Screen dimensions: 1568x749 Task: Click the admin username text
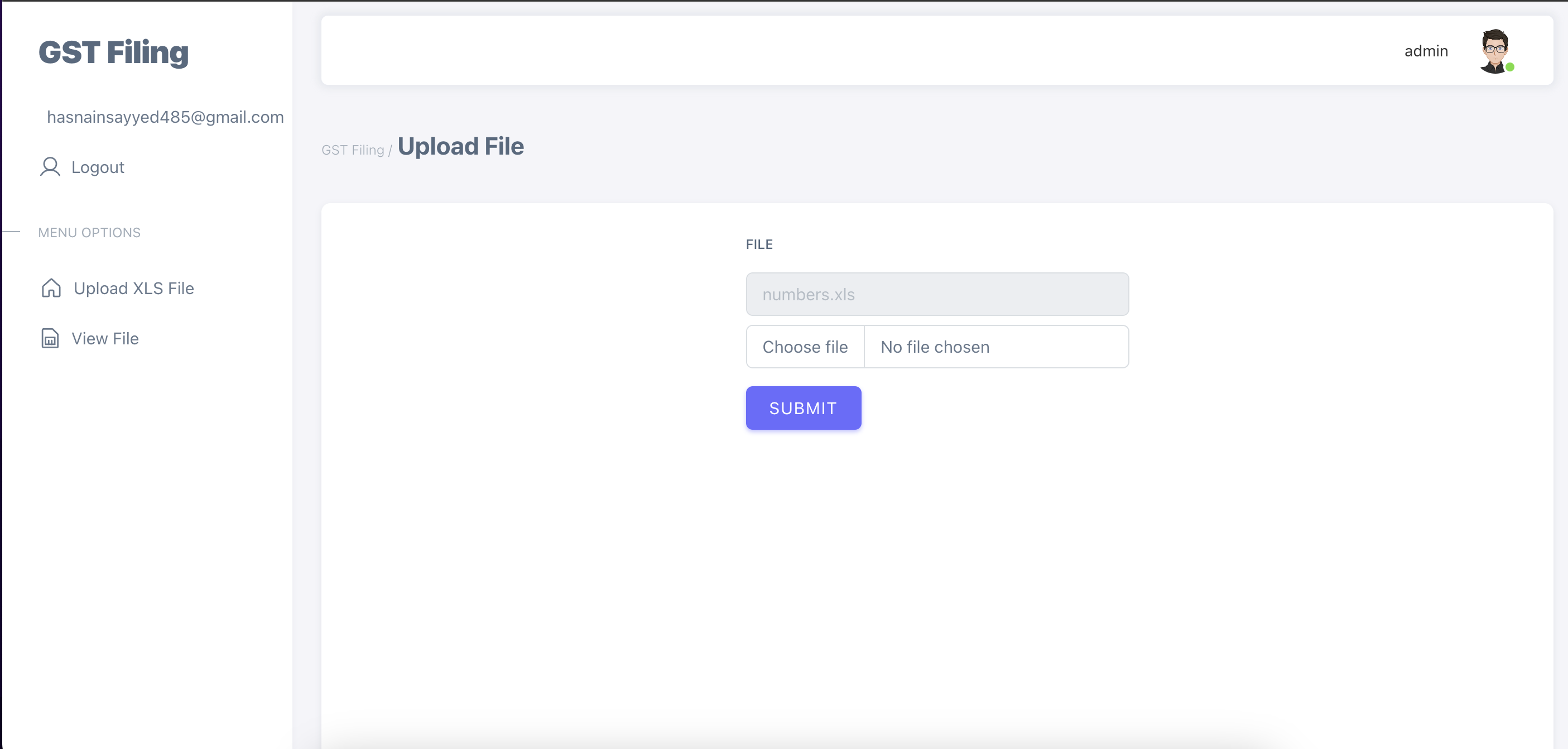[x=1426, y=51]
